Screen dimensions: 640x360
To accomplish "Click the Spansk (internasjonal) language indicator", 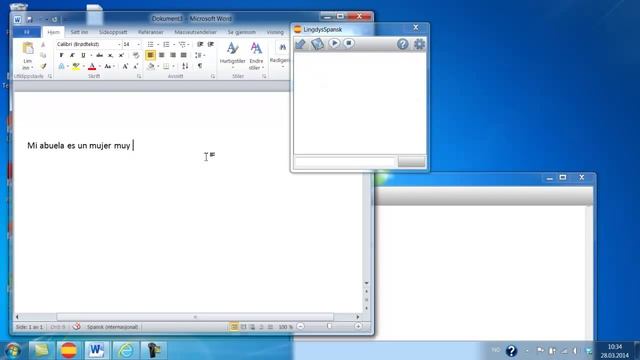I will [112, 327].
